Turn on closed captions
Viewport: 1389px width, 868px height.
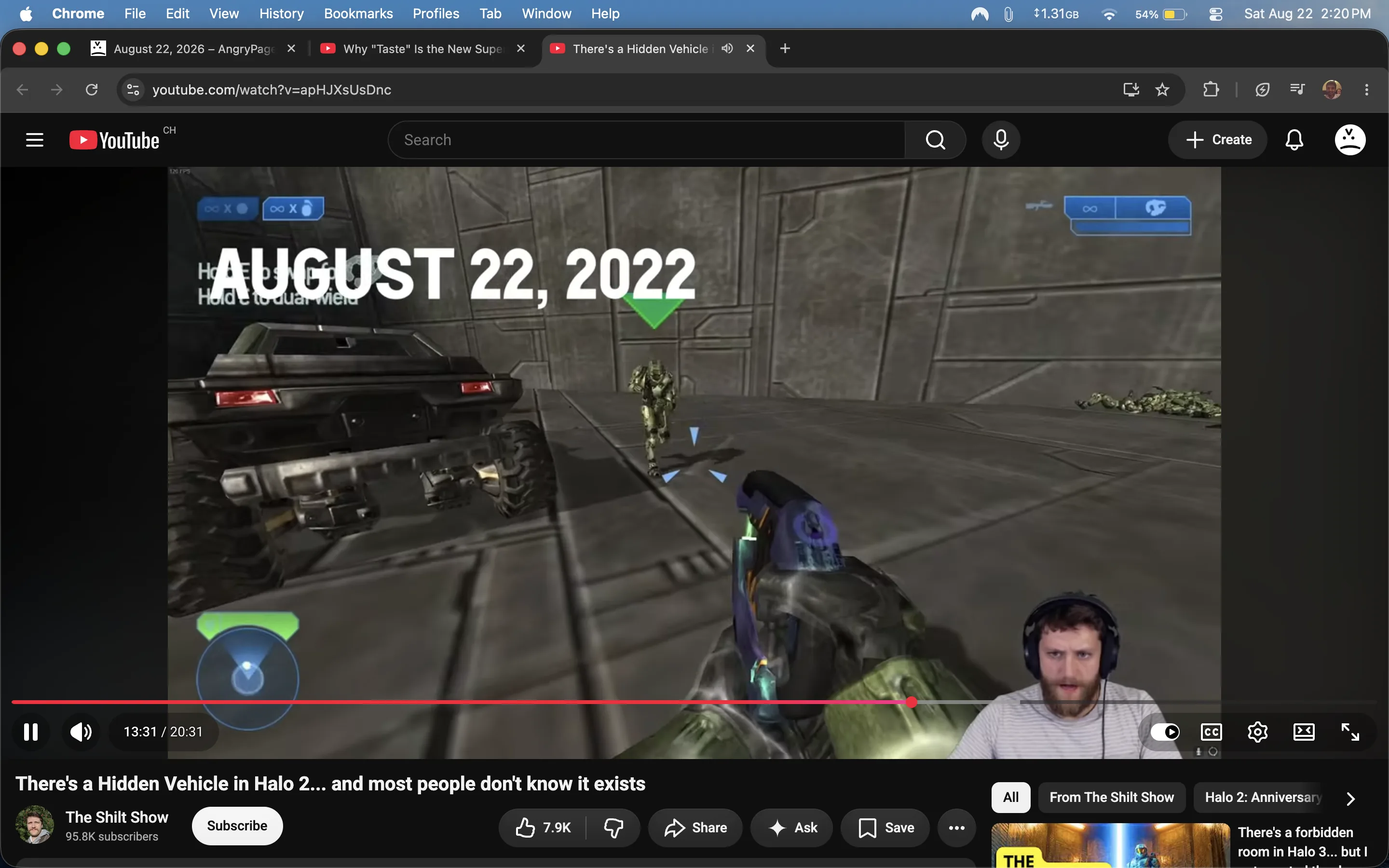pyautogui.click(x=1211, y=732)
